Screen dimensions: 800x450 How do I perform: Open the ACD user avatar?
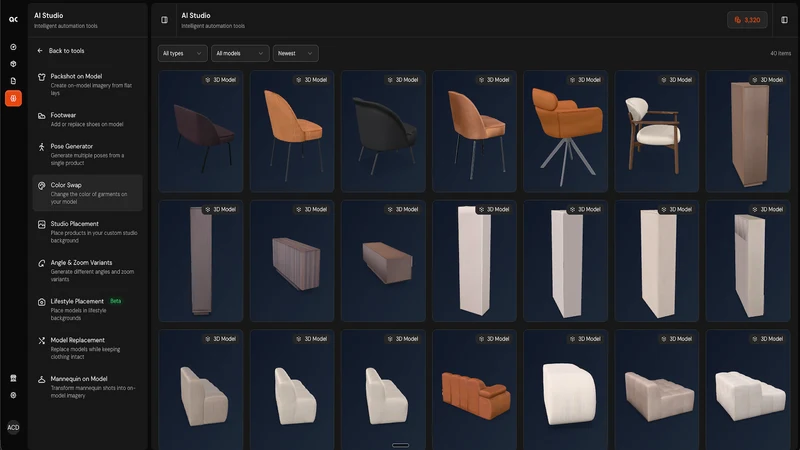coord(13,428)
